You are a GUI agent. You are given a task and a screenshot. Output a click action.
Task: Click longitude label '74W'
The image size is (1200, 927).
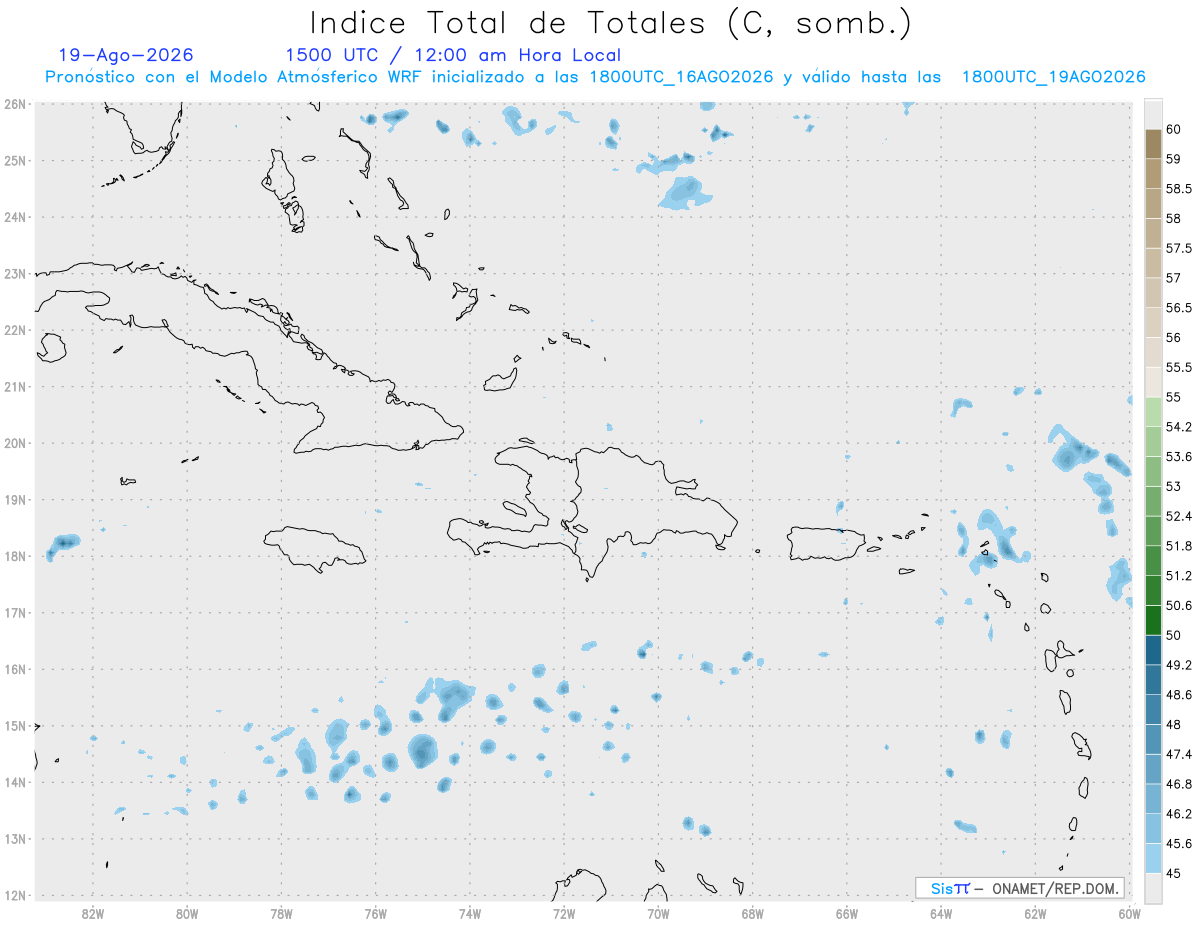click(470, 912)
